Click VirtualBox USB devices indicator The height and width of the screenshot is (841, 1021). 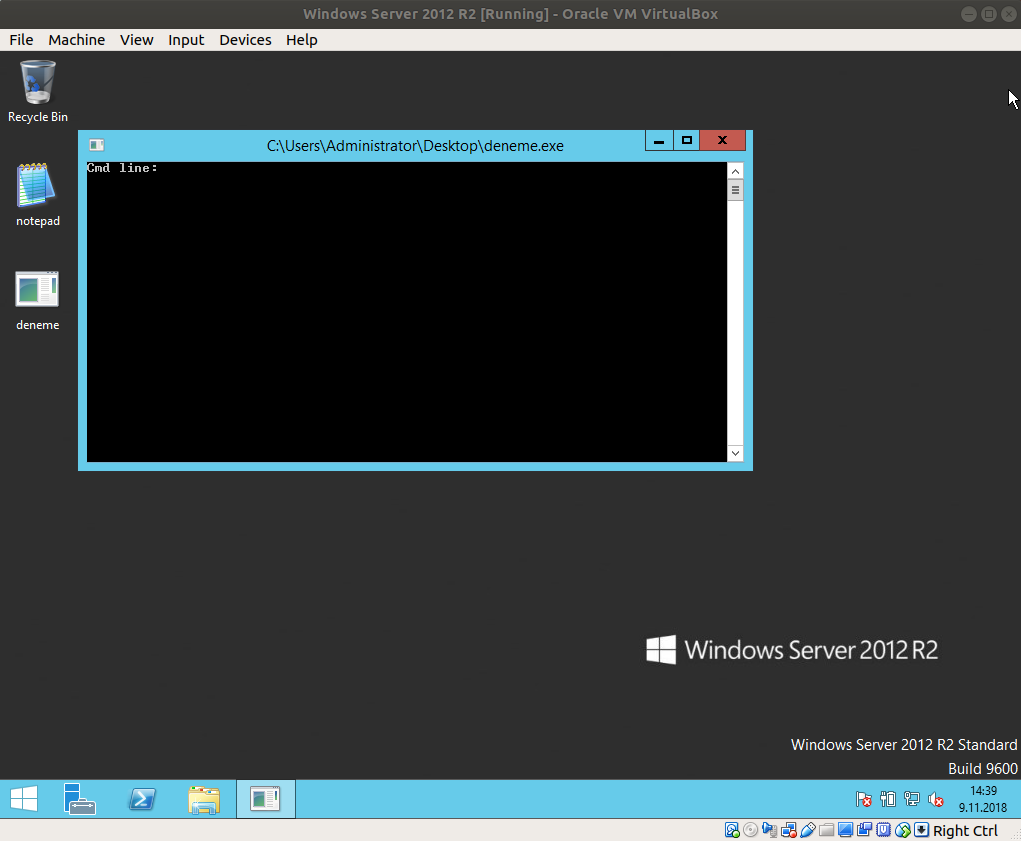pos(807,830)
